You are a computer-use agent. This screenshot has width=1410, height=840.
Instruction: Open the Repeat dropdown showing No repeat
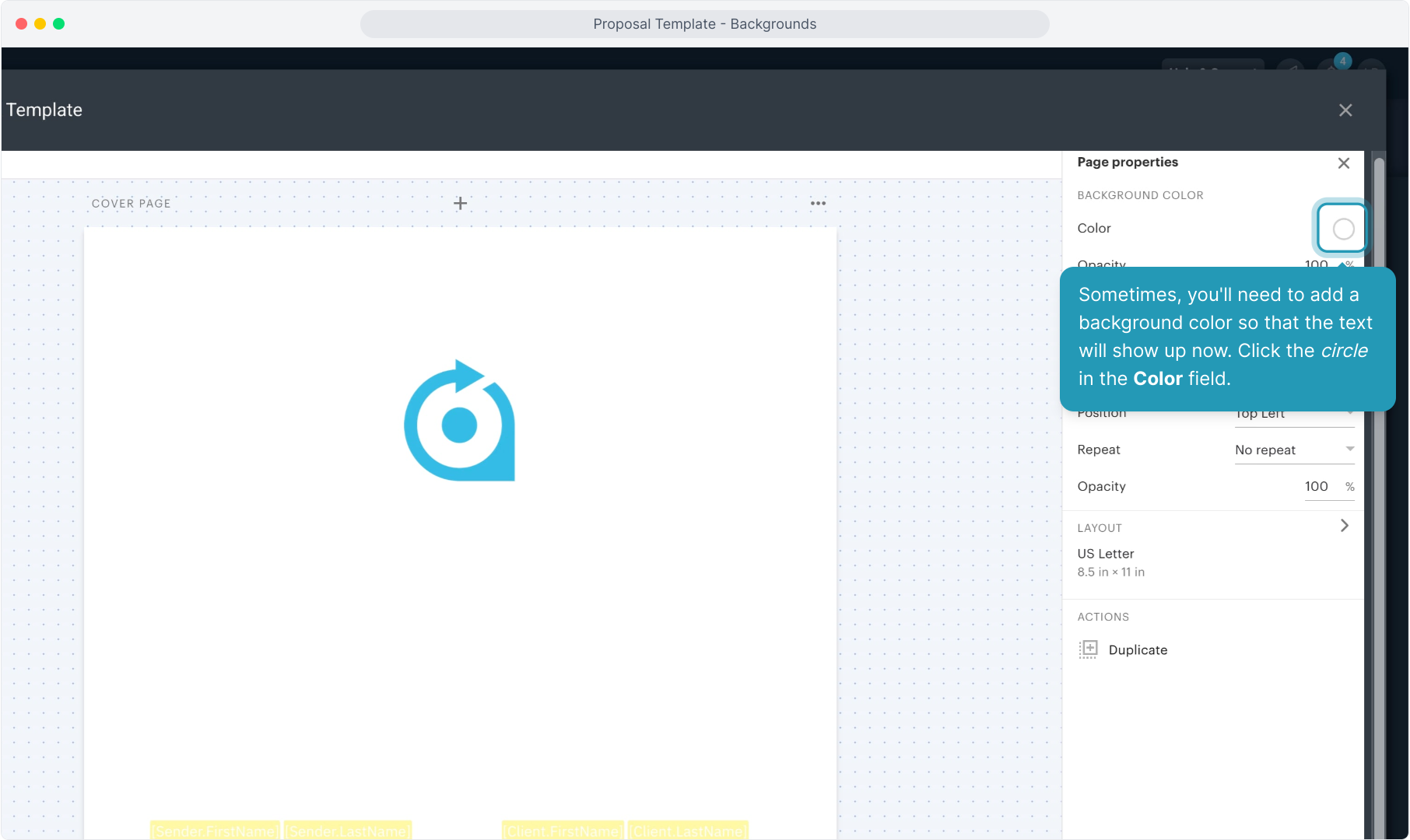[x=1295, y=450]
